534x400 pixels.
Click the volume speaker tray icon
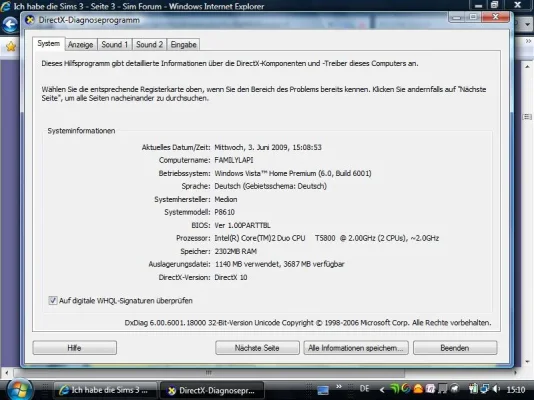point(496,389)
